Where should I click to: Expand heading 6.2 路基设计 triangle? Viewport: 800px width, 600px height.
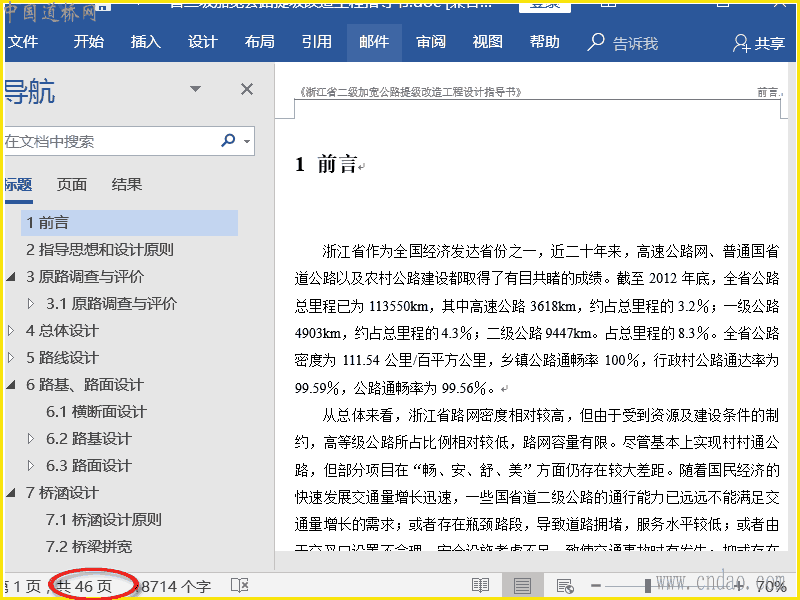coord(31,439)
